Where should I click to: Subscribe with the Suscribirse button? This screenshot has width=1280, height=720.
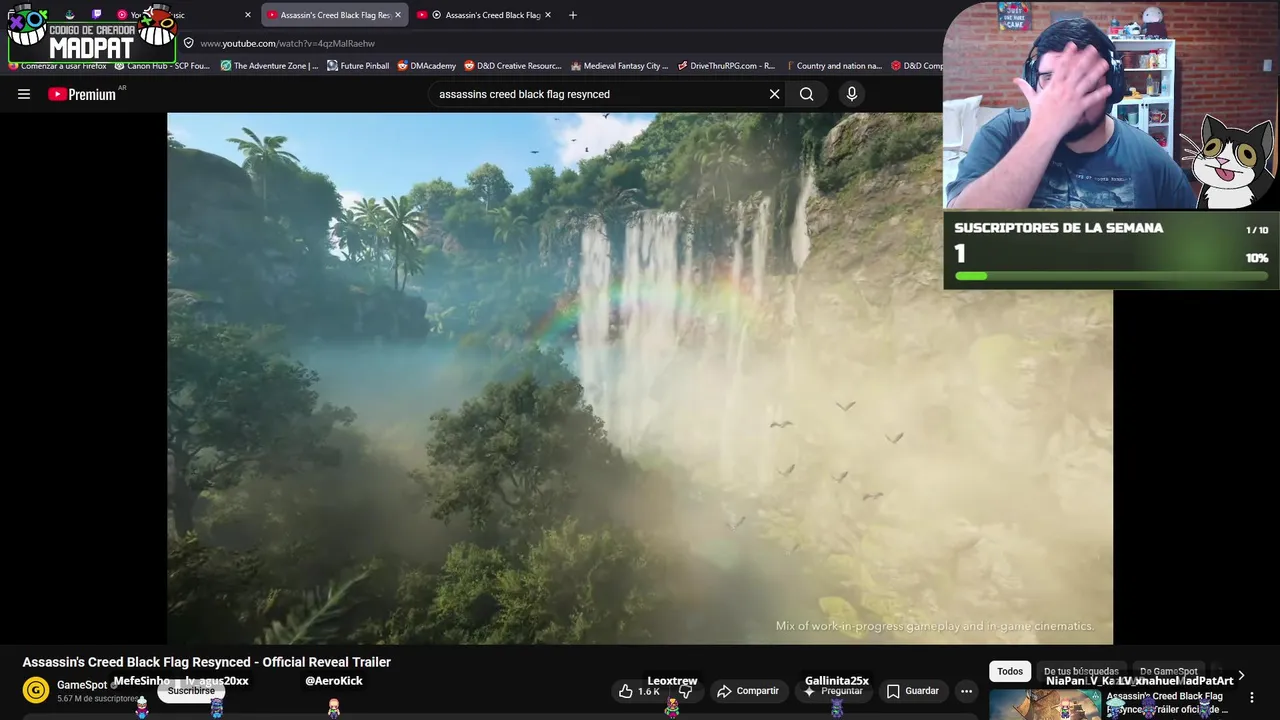click(x=191, y=691)
